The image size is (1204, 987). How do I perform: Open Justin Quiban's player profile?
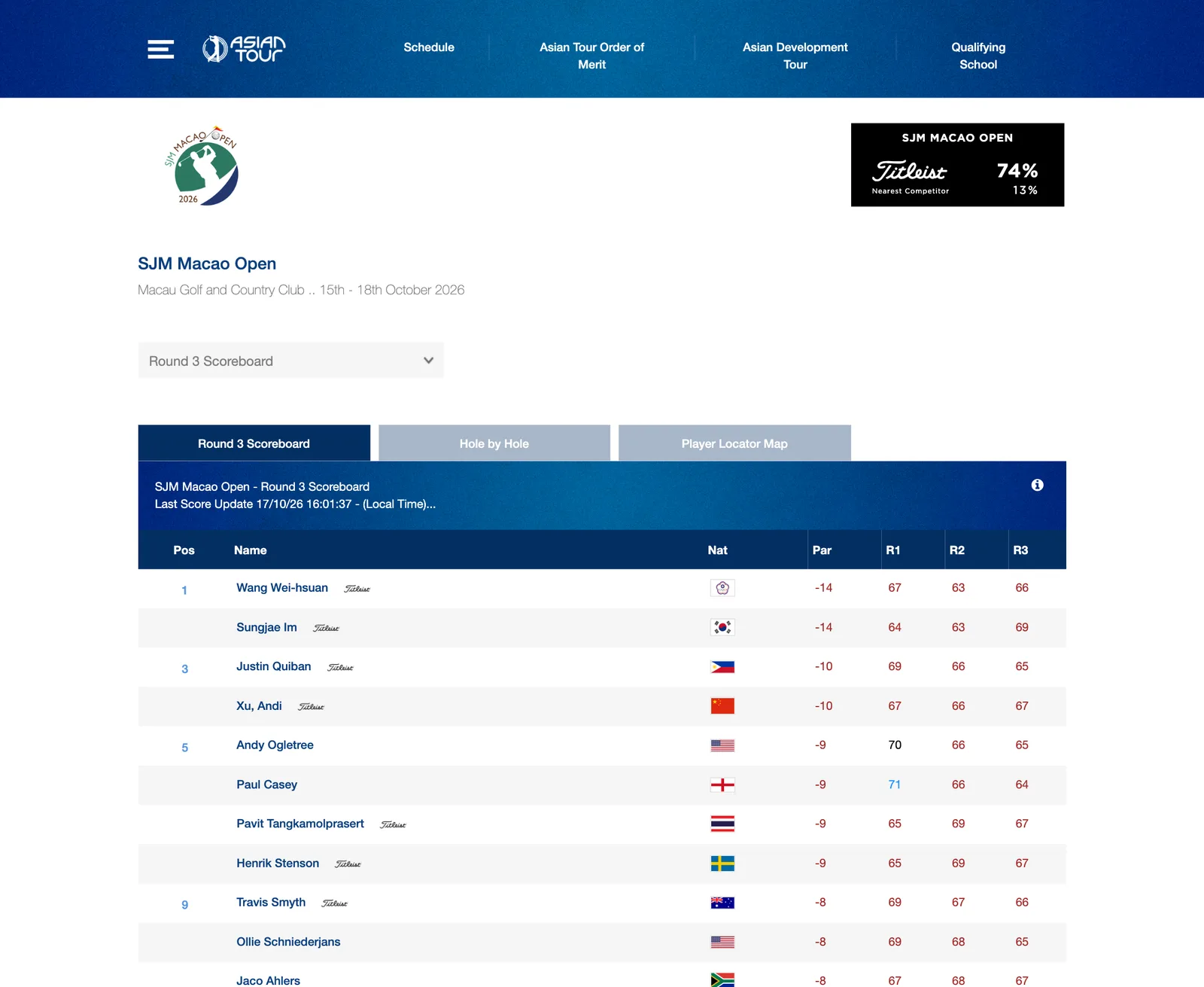[x=274, y=666]
